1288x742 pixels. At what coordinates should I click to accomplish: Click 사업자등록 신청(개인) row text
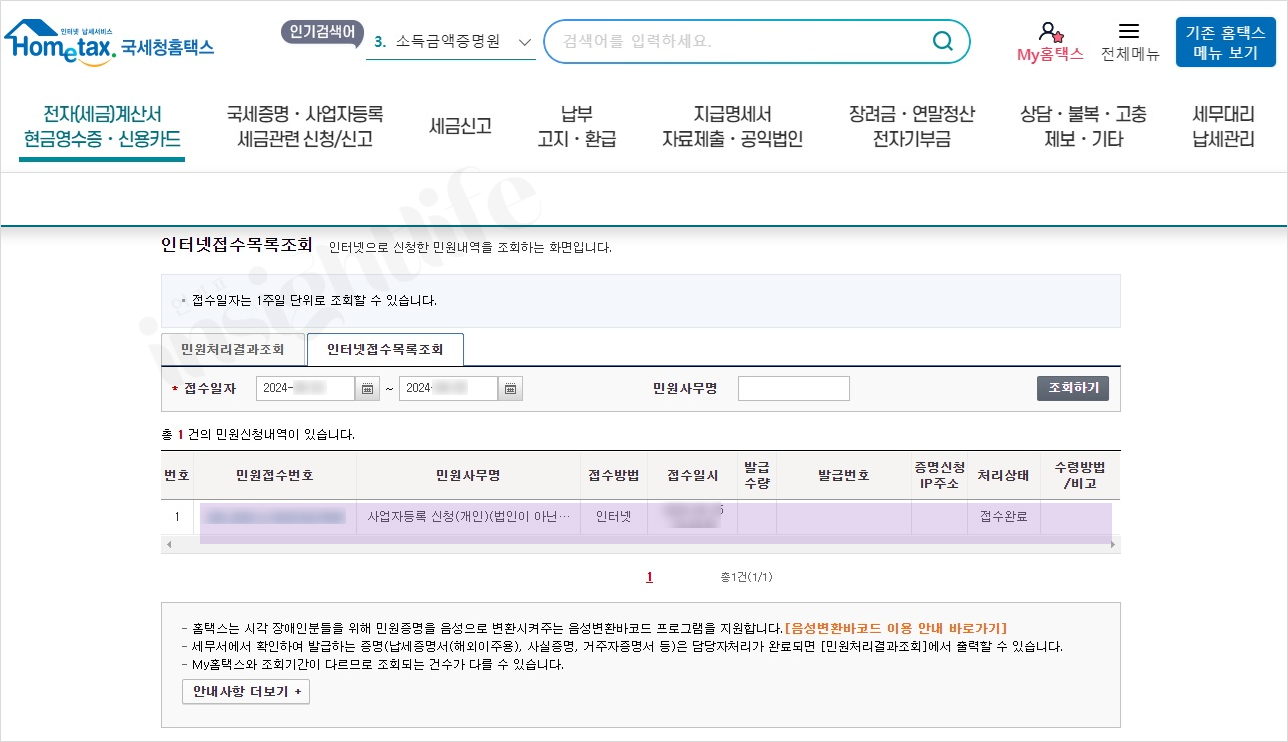pyautogui.click(x=468, y=517)
